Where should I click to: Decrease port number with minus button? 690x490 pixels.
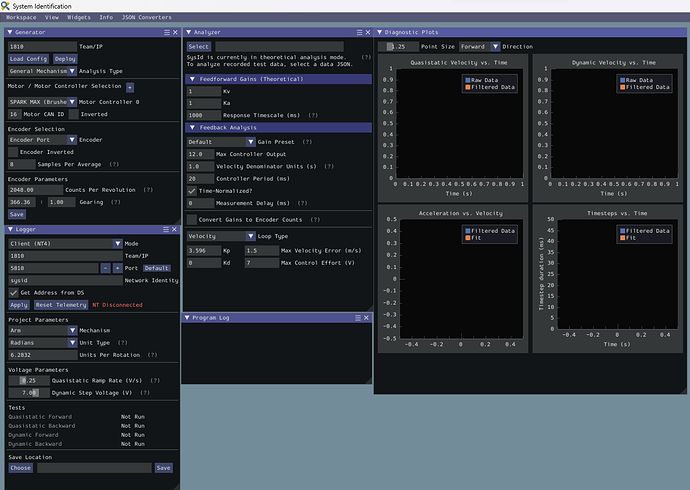coord(105,268)
